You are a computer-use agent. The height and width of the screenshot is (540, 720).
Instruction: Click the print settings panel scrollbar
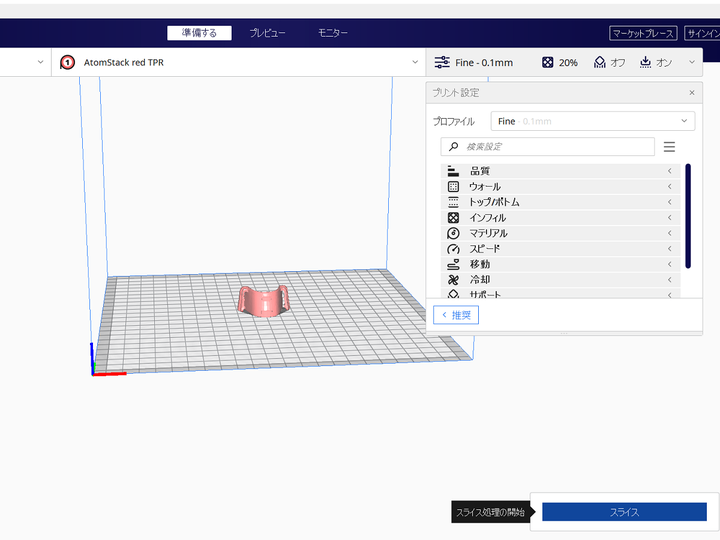pos(688,216)
